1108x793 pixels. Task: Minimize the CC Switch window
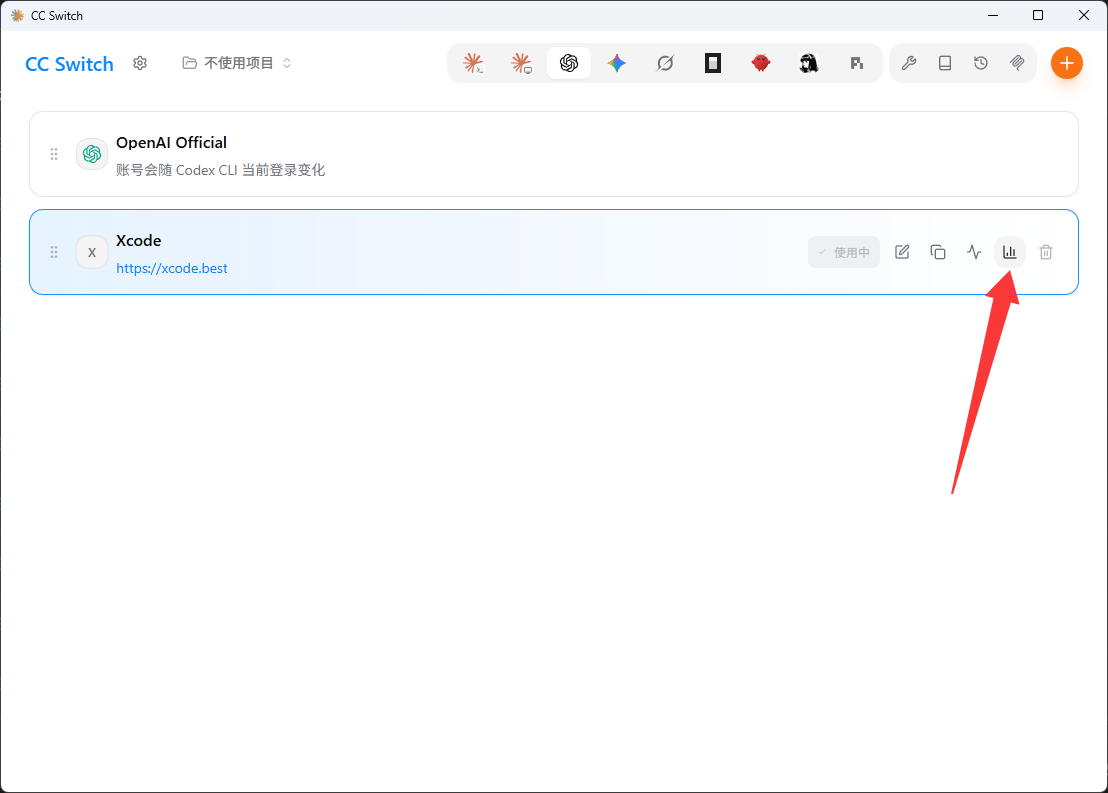[993, 16]
